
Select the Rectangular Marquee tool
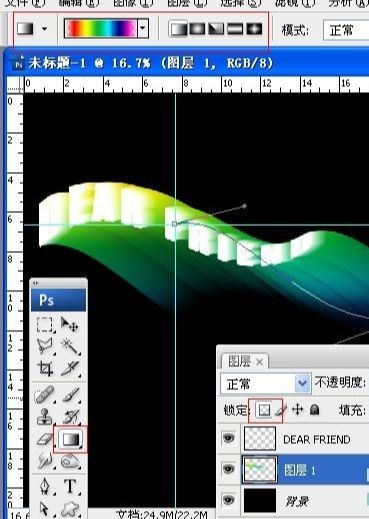[45, 325]
